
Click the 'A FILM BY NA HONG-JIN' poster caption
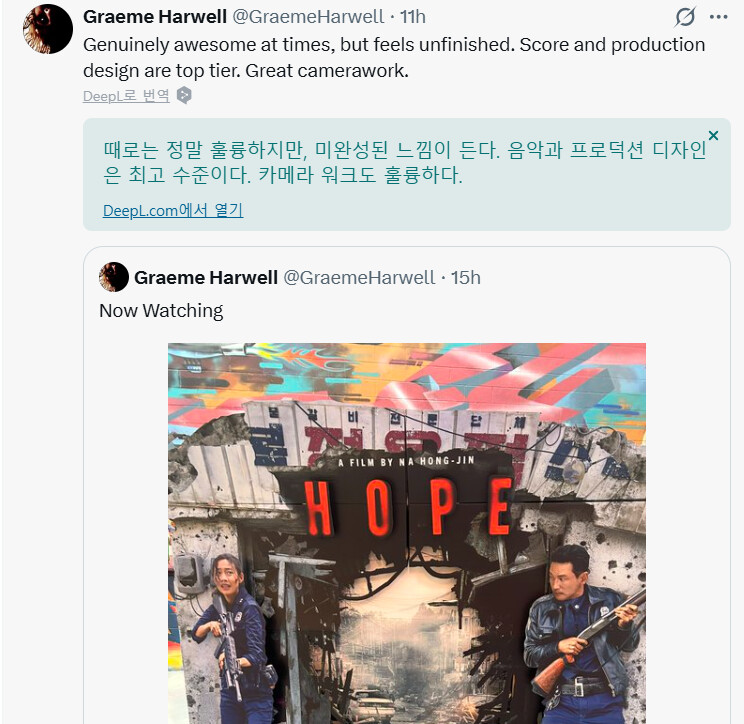pos(406,461)
